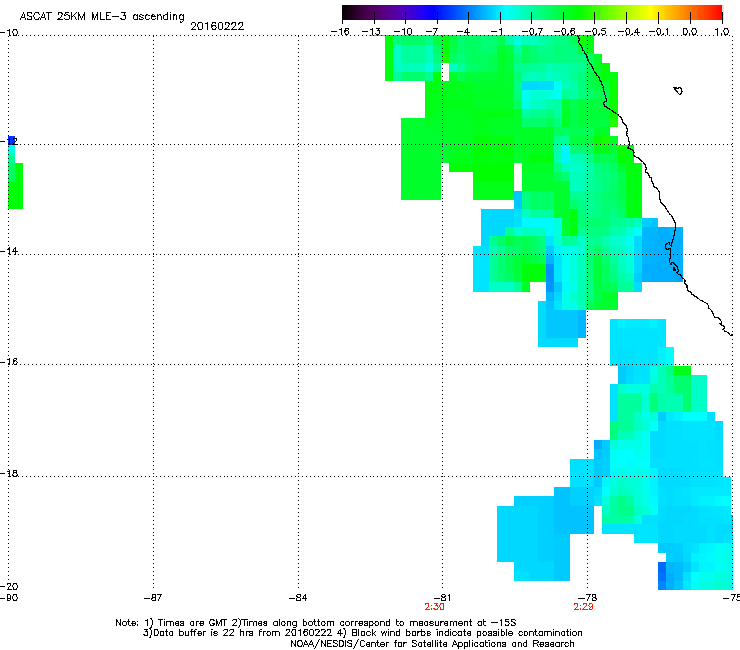Click colorbar label -0.6

tap(564, 32)
